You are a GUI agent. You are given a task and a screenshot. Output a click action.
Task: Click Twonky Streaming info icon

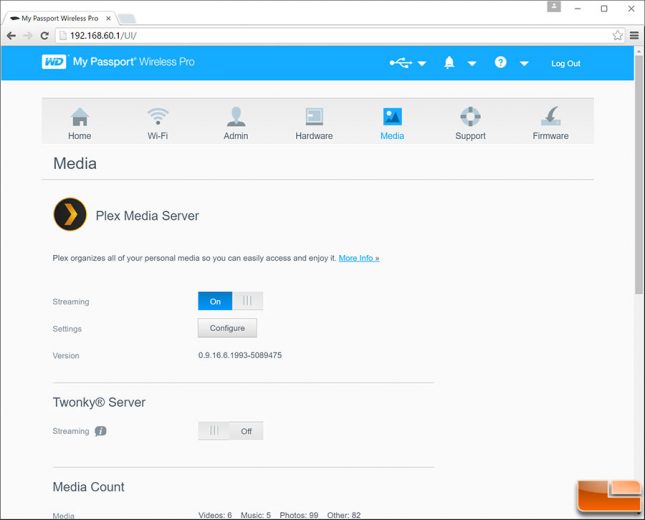pos(100,431)
